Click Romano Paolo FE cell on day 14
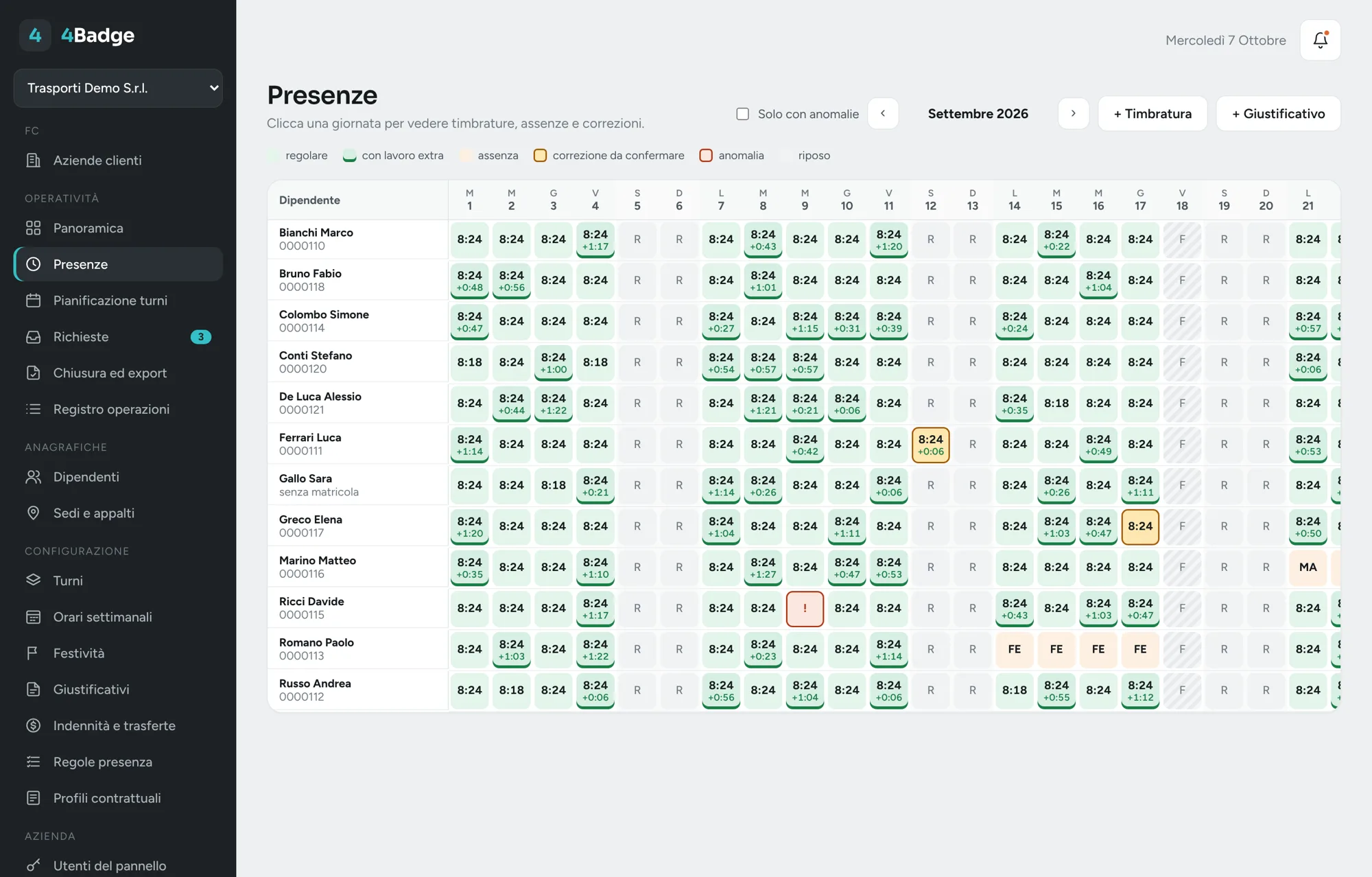 click(x=1014, y=649)
